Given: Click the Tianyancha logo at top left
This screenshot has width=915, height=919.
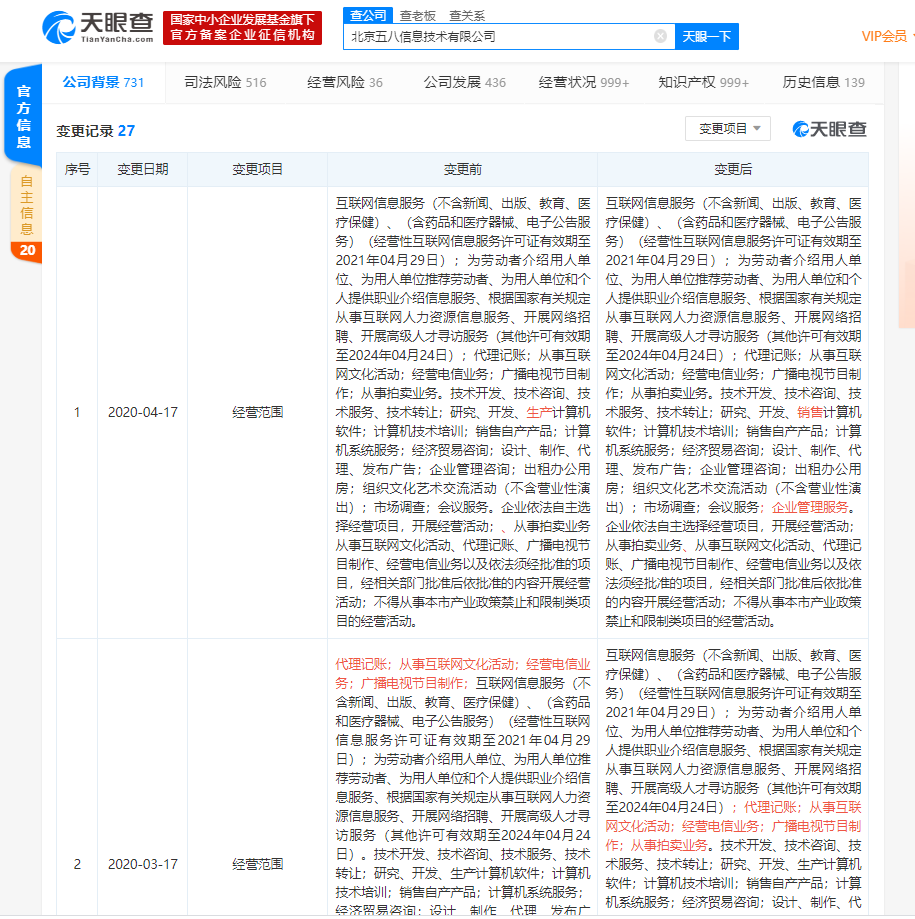Looking at the screenshot, I should pyautogui.click(x=98, y=28).
